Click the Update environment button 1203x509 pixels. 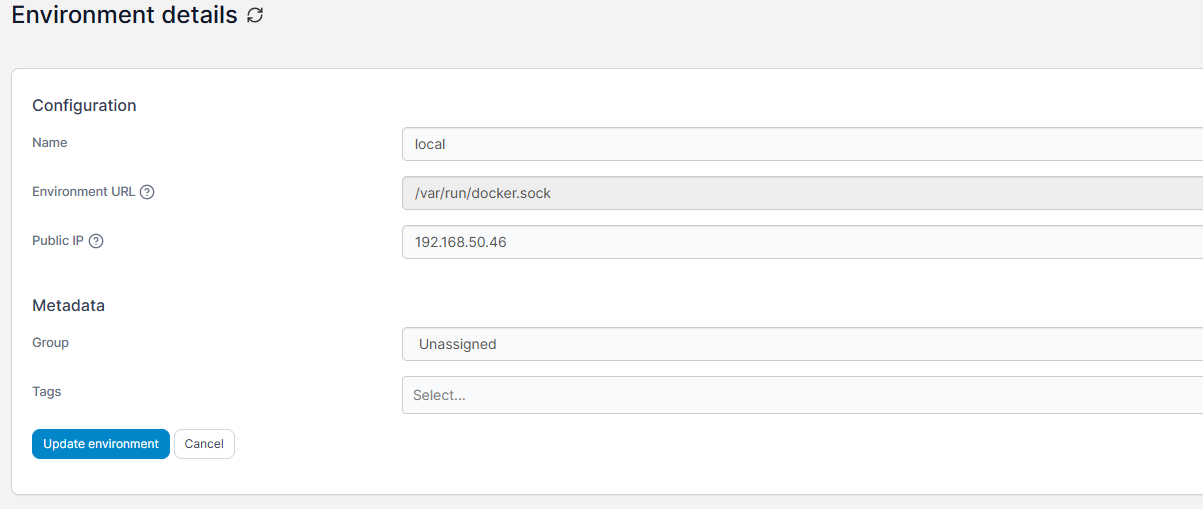101,444
